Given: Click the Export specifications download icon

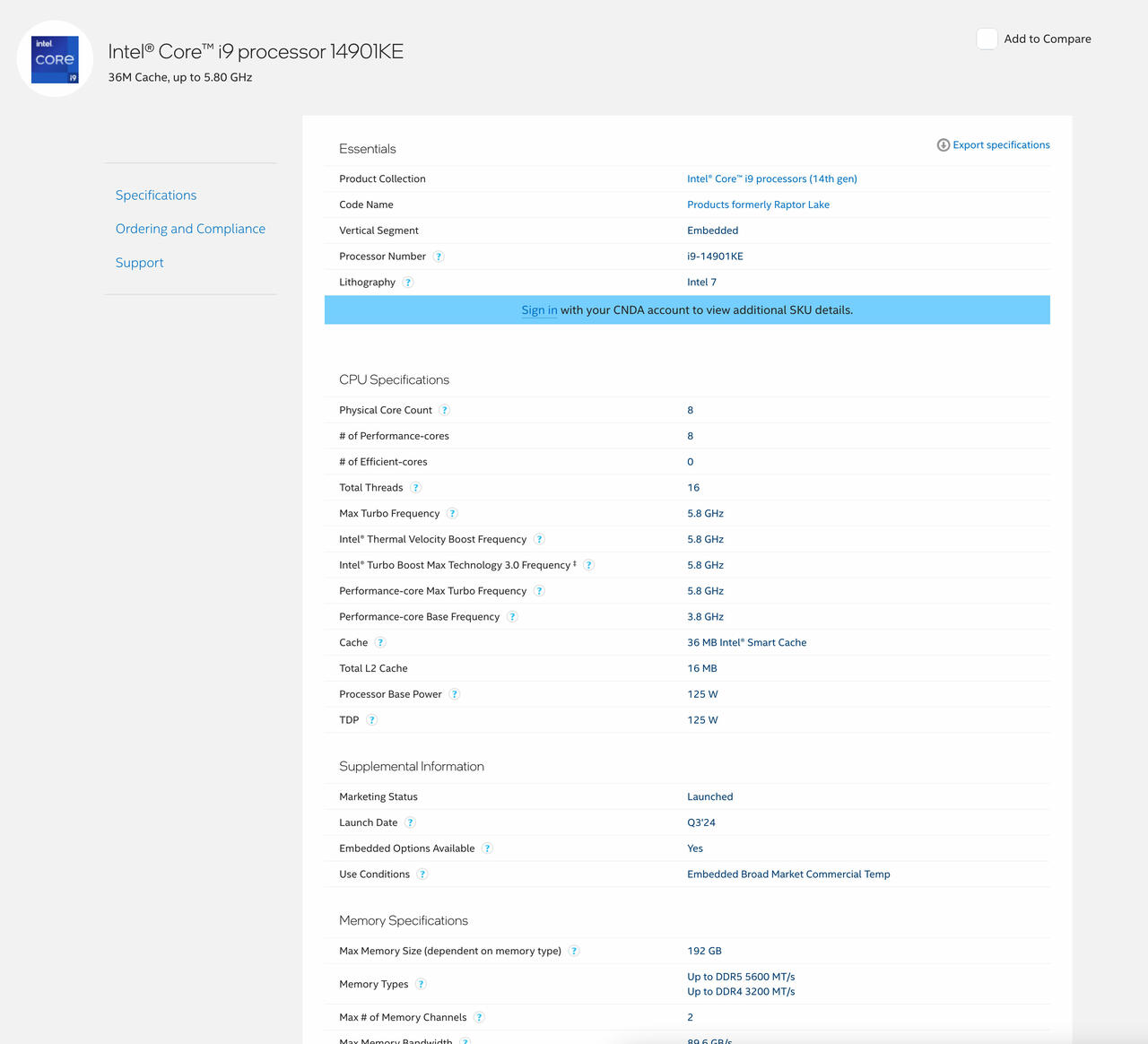Looking at the screenshot, I should [x=944, y=145].
